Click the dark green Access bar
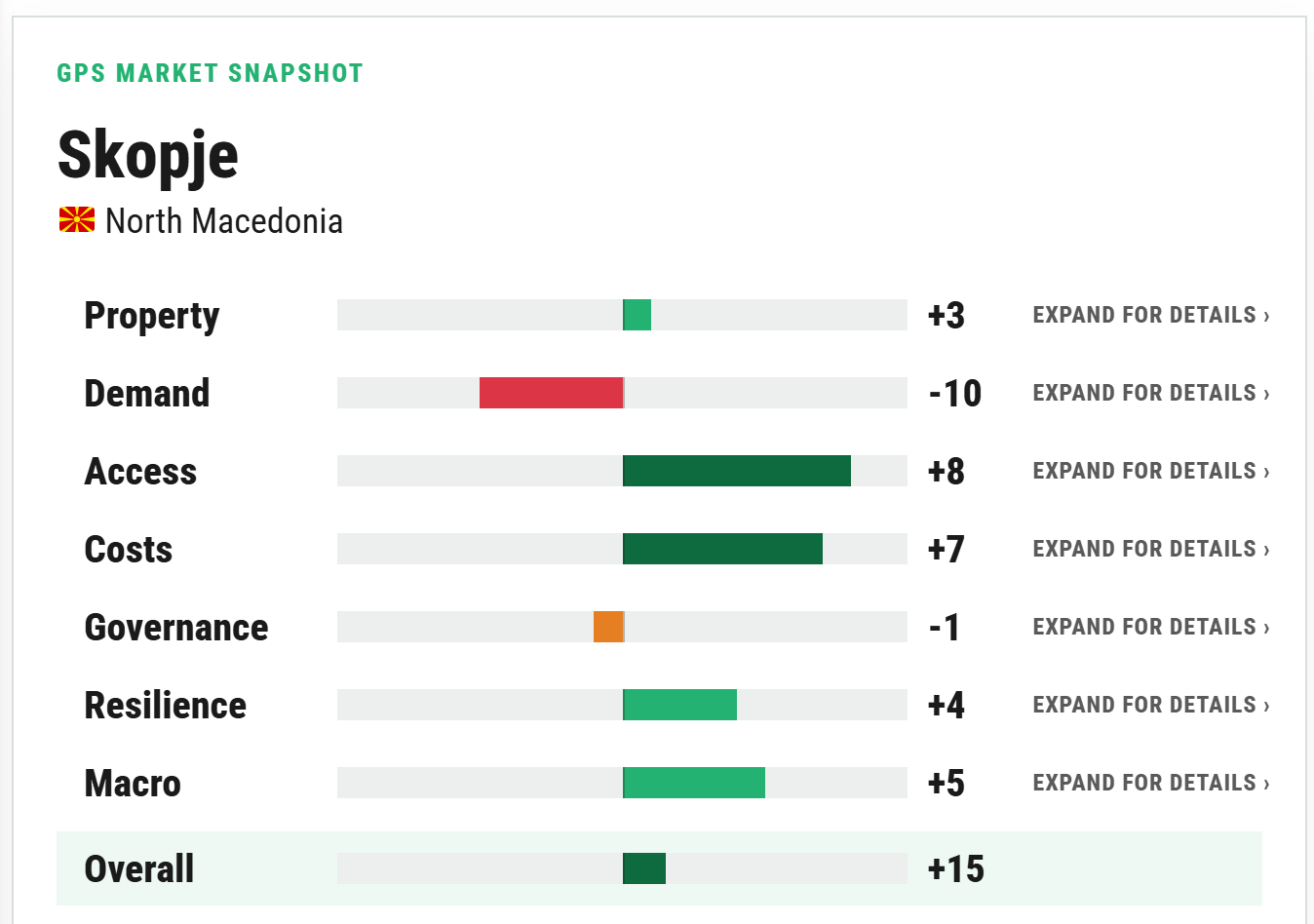1314x924 pixels. coord(737,471)
